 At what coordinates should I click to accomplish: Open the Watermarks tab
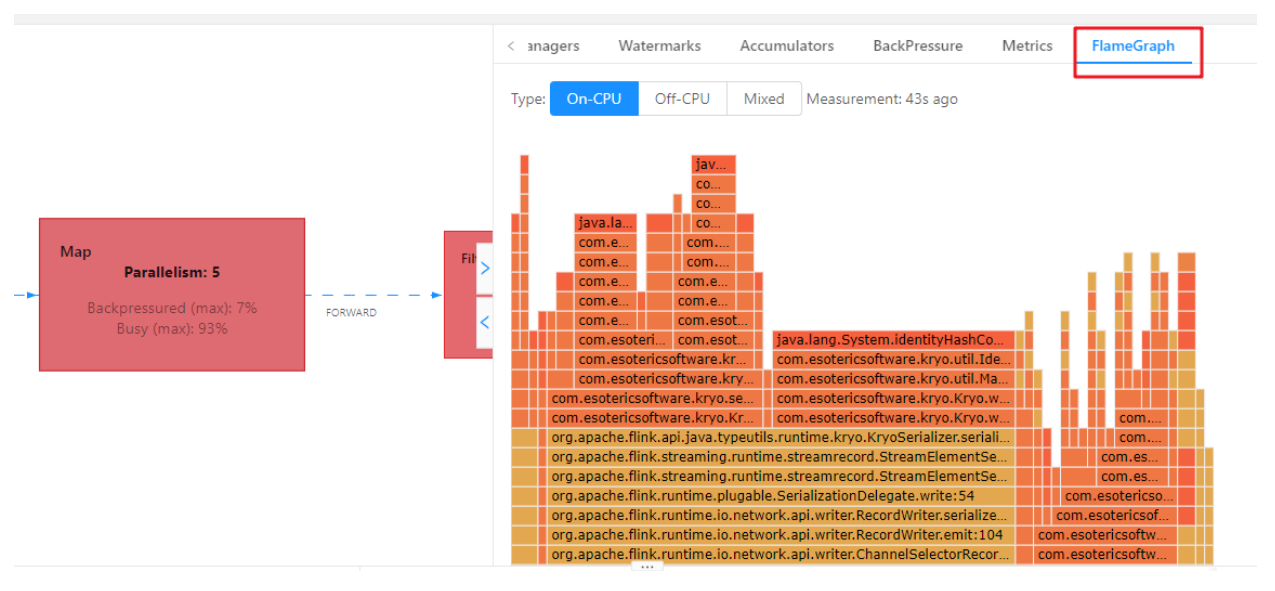pyautogui.click(x=659, y=46)
